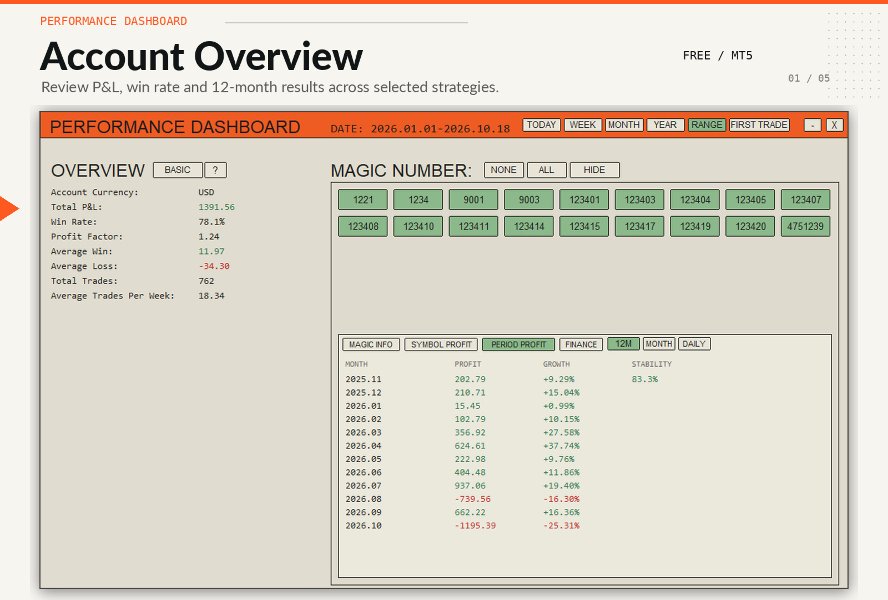The height and width of the screenshot is (600, 888).
Task: Toggle magic number 123407
Action: point(805,199)
